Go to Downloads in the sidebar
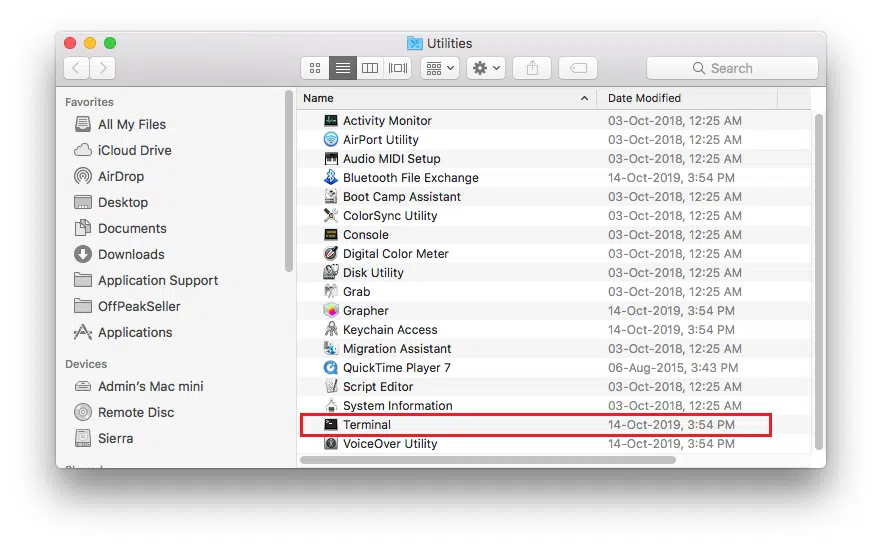The height and width of the screenshot is (548, 882). tap(131, 255)
